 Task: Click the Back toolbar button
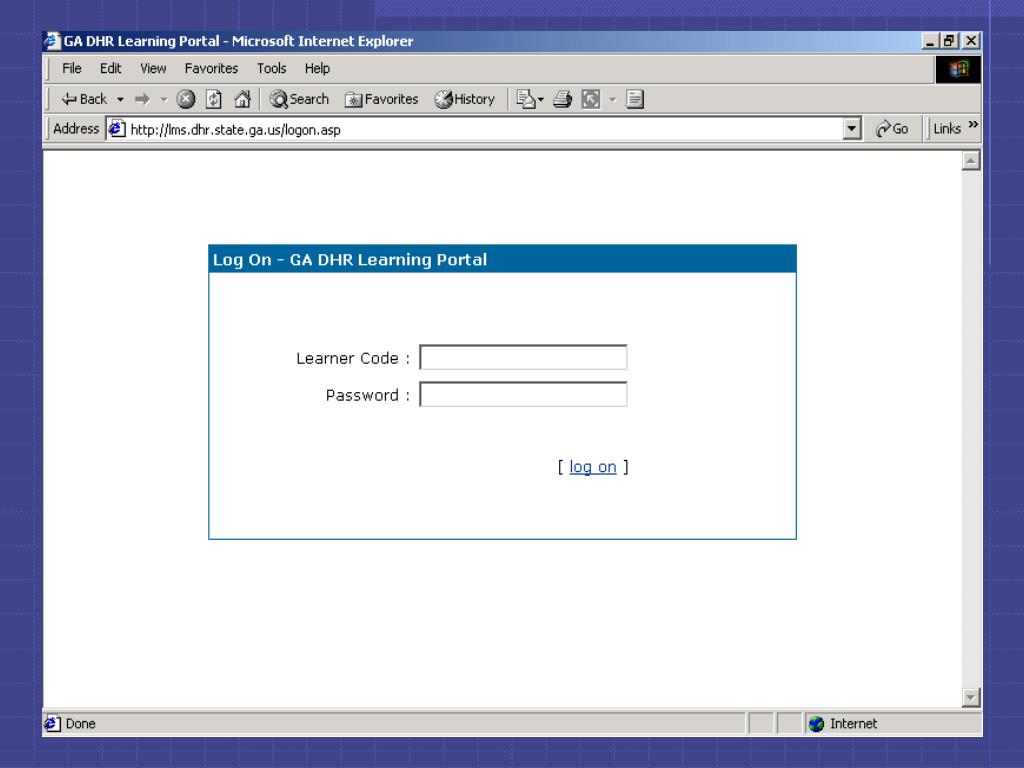point(84,99)
